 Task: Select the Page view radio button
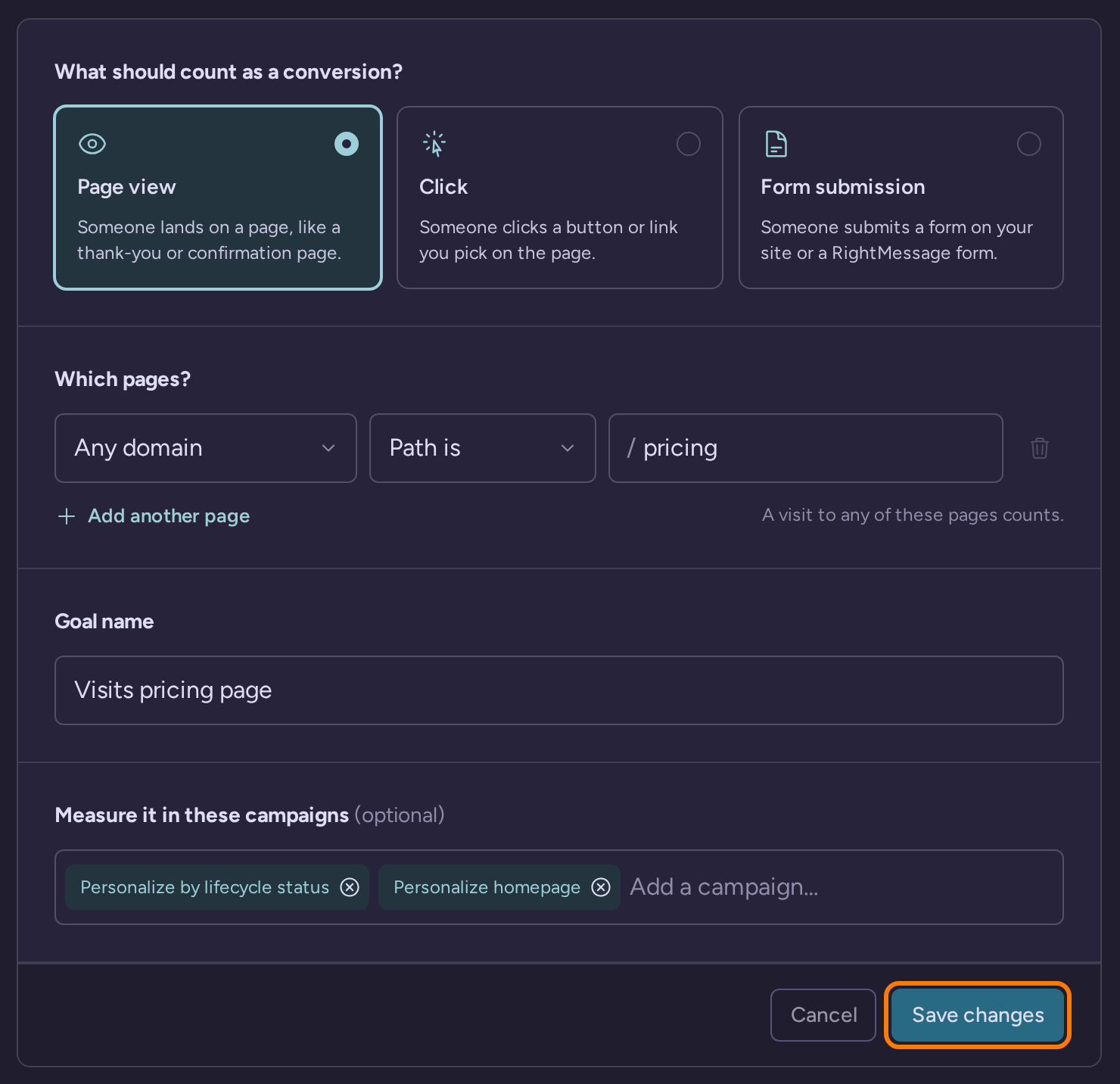click(x=347, y=144)
